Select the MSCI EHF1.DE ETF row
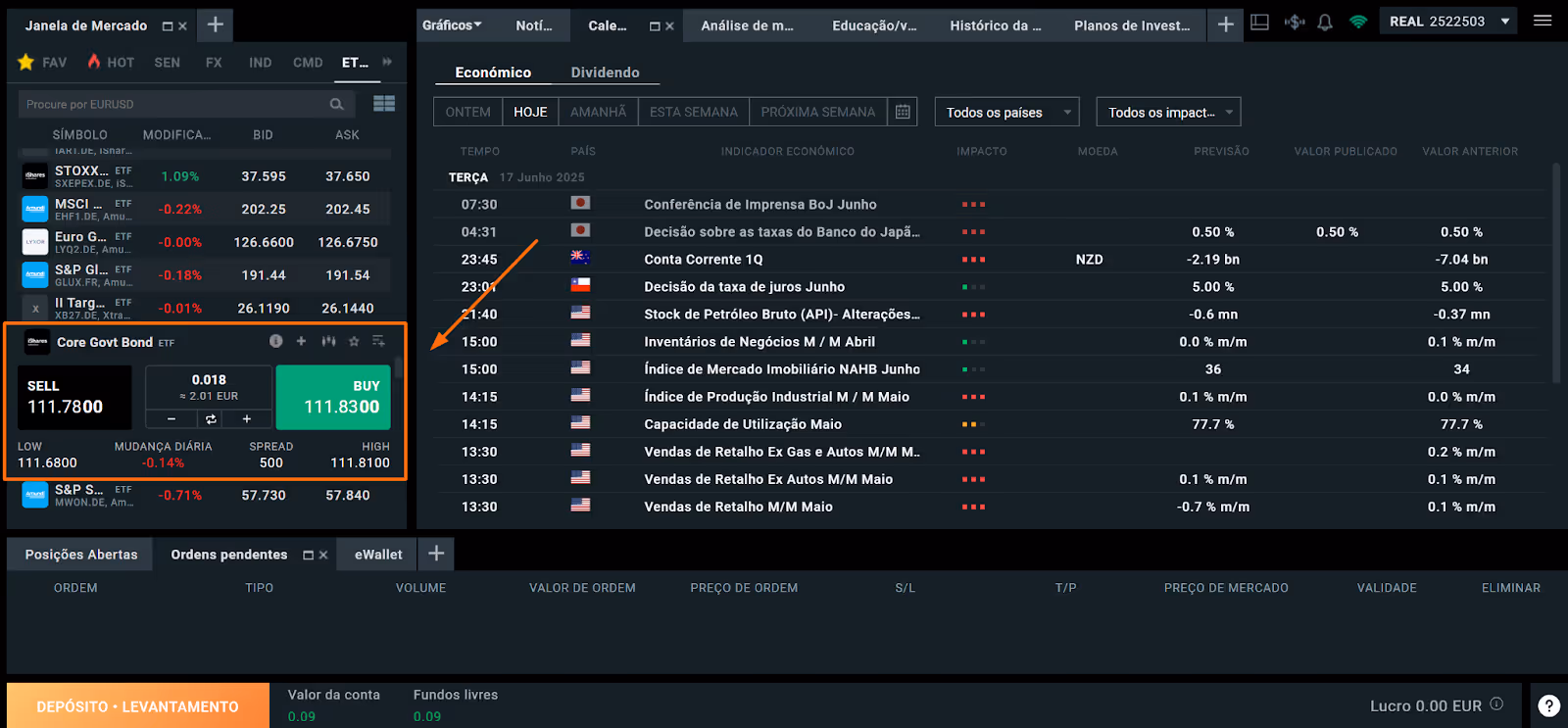The image size is (1568, 728). tap(206, 209)
